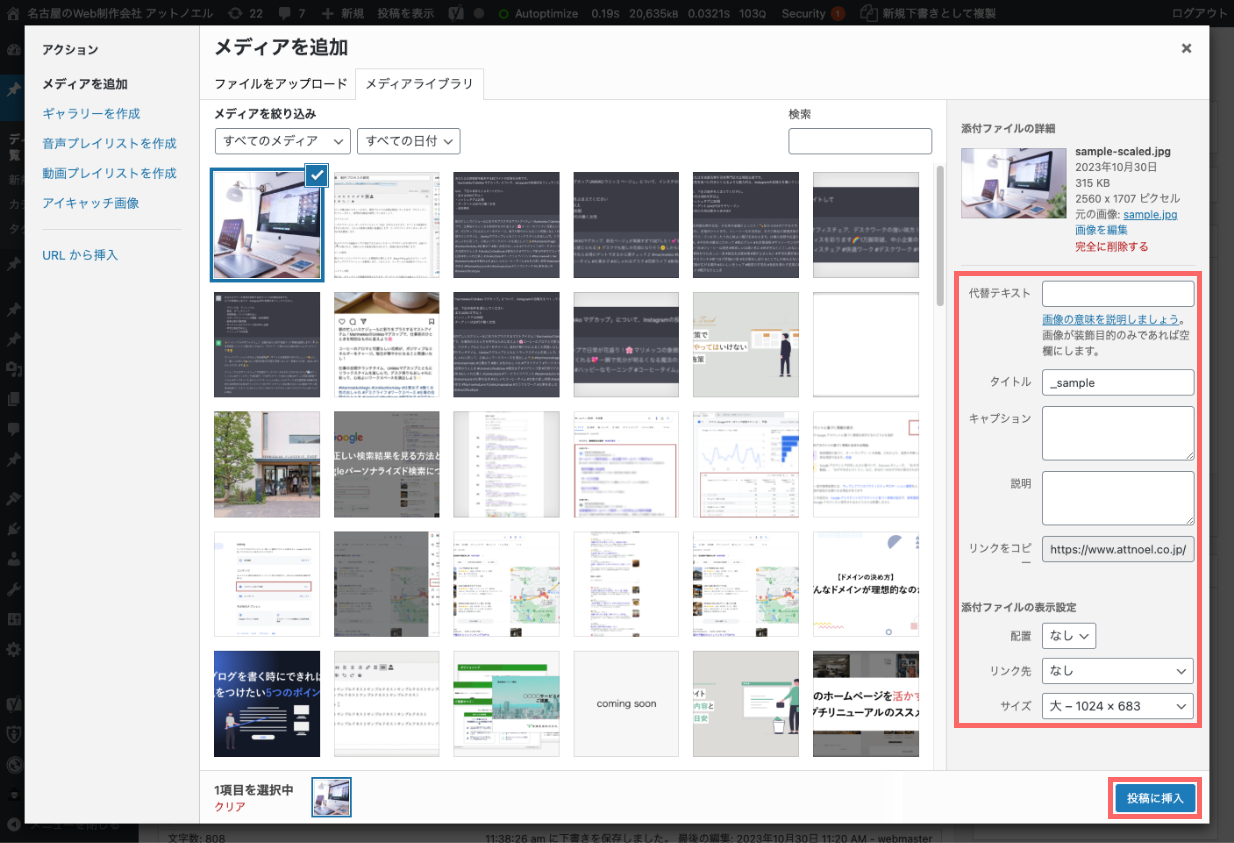
Task: Select メディアを追加 in the アクション menu
Action: pyautogui.click(x=85, y=84)
